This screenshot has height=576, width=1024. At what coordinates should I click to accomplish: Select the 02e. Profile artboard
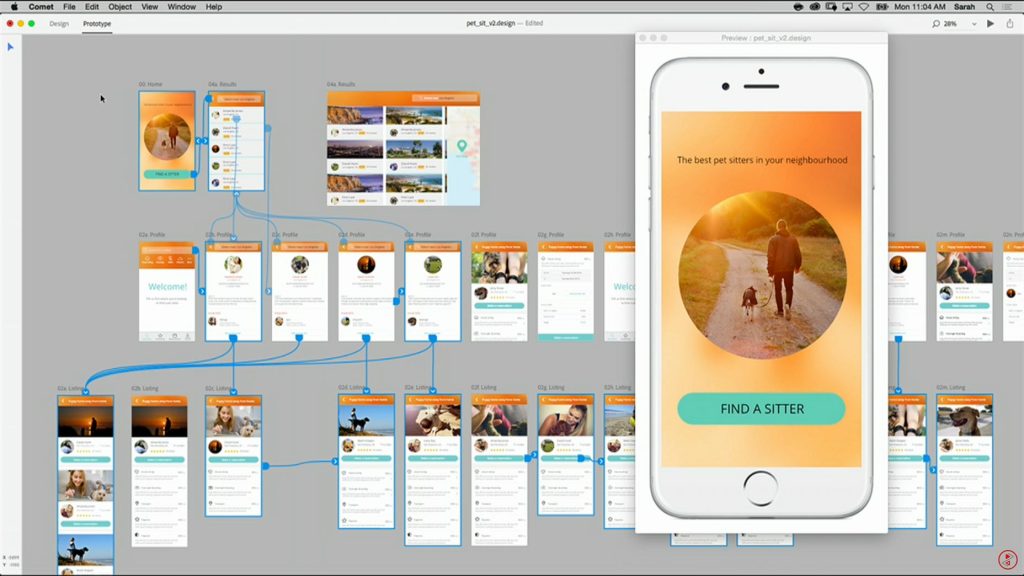[x=432, y=291]
